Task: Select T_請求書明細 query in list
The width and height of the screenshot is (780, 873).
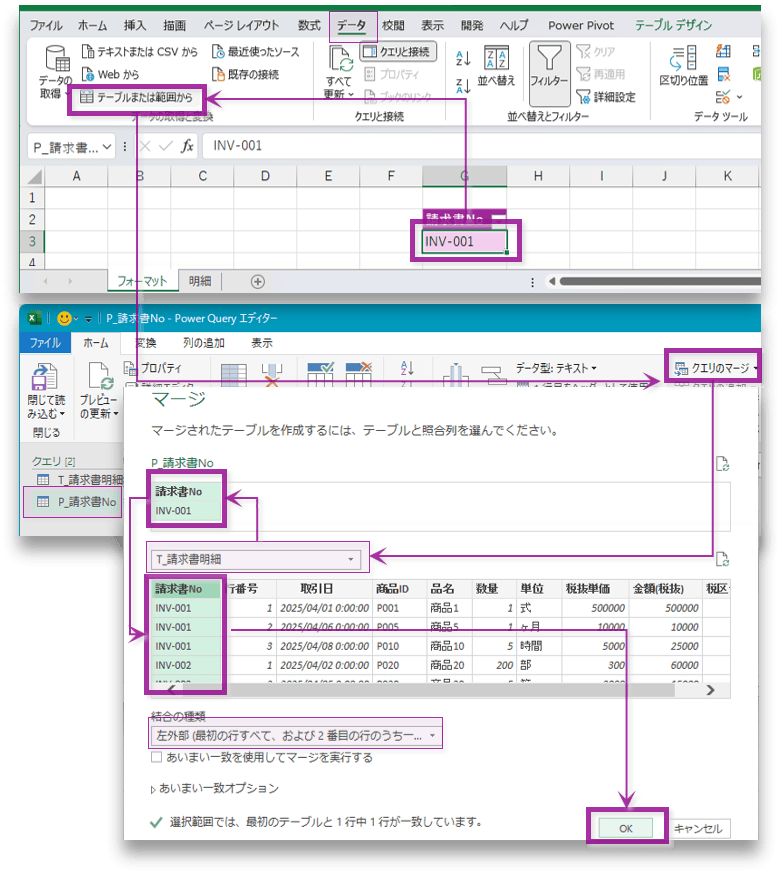Action: pos(79,479)
